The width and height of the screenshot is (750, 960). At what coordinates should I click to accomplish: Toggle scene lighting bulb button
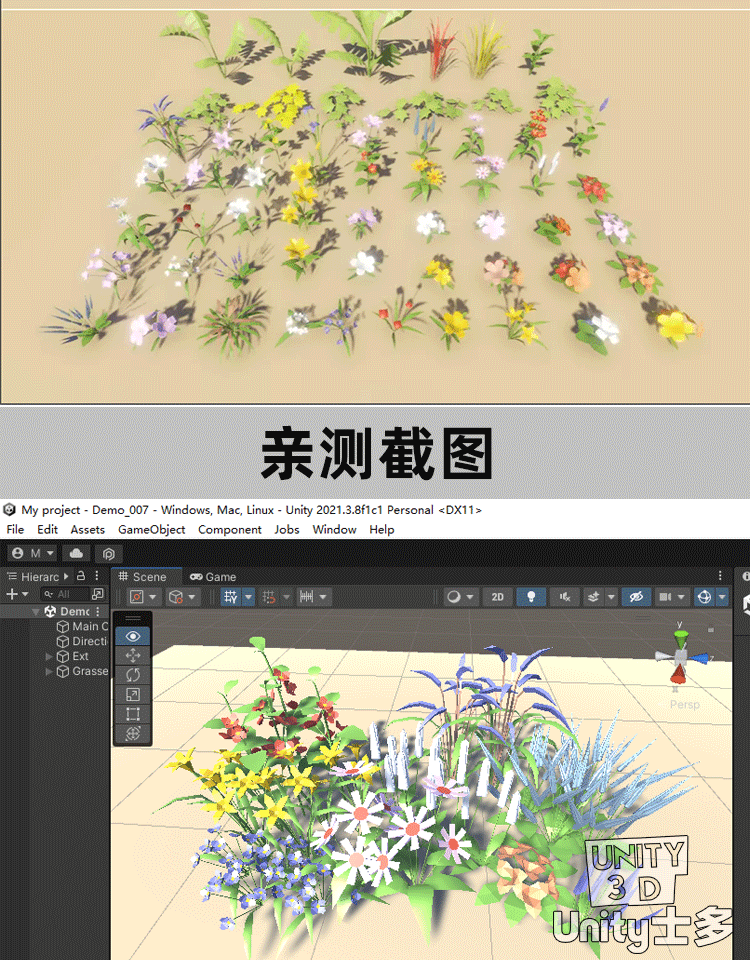[531, 597]
